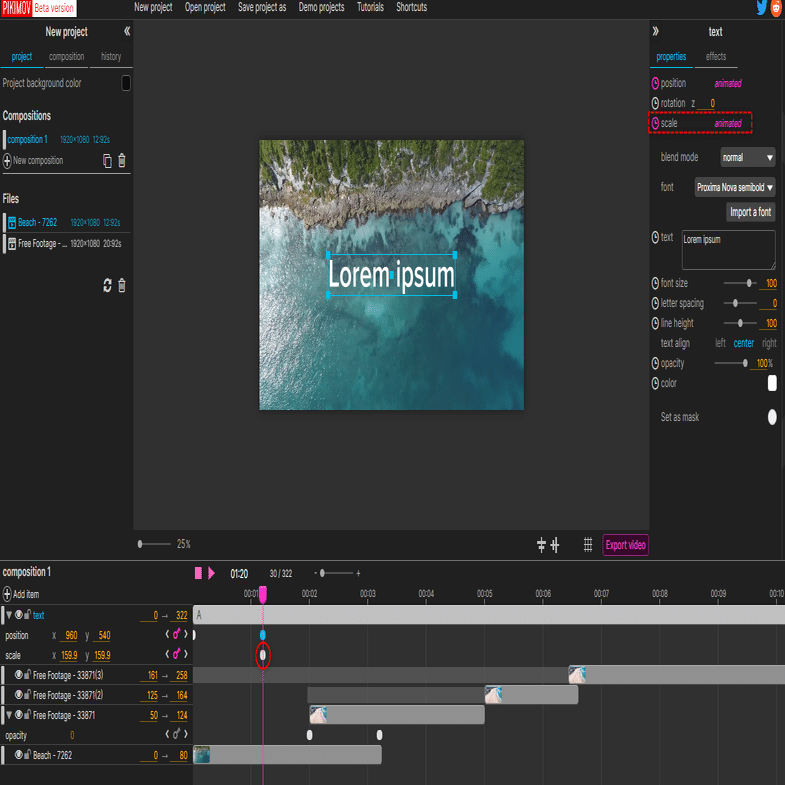Viewport: 785px width, 785px height.
Task: Open the text color swatch
Action: click(772, 383)
